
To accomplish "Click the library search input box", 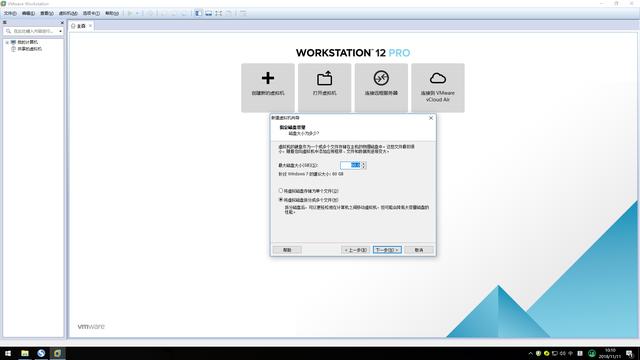I will [x=33, y=31].
